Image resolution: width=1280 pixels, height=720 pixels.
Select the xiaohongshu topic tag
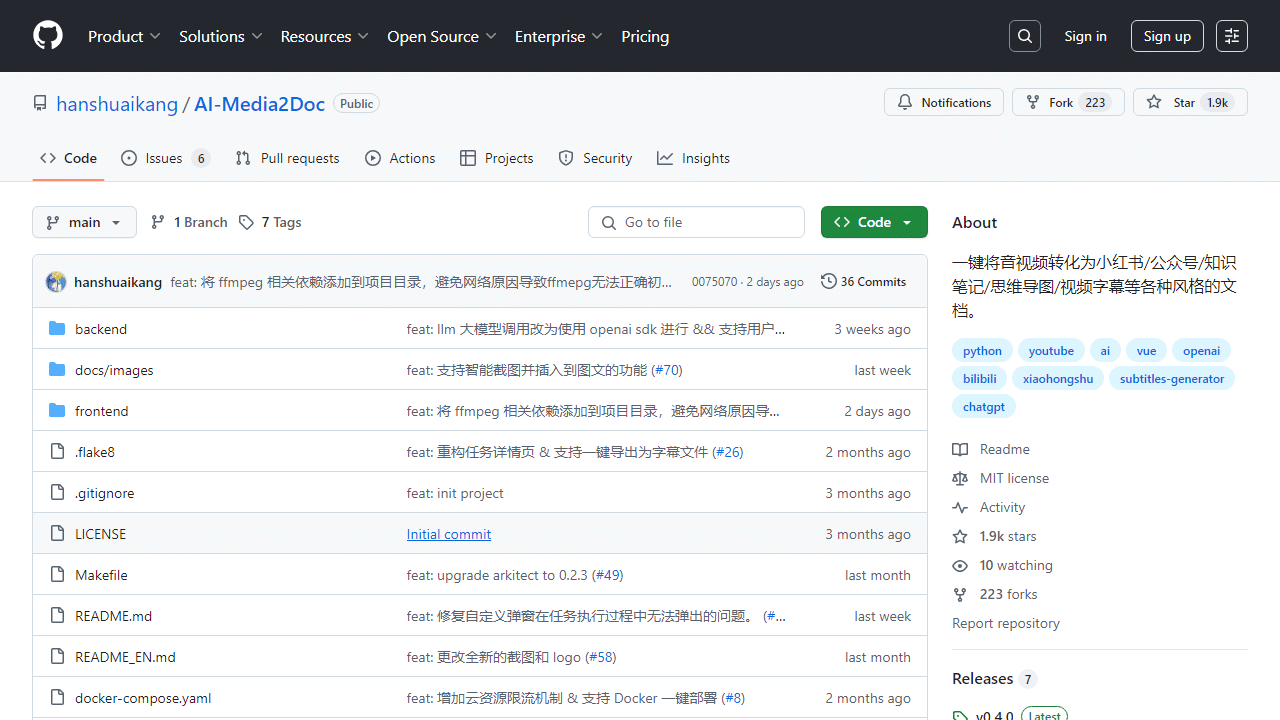pyautogui.click(x=1058, y=378)
